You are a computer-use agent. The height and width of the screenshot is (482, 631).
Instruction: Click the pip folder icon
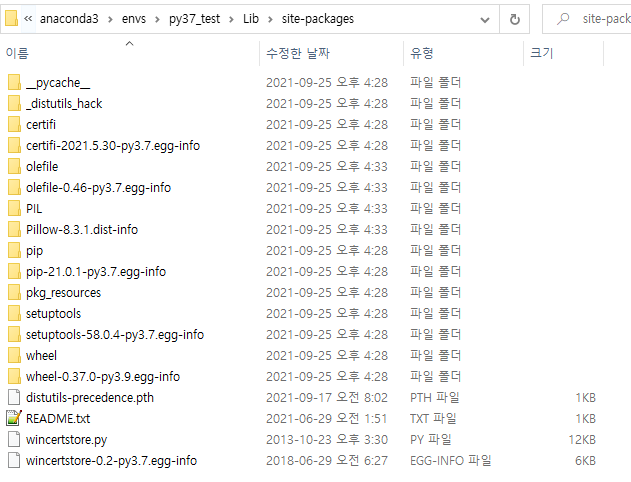[x=14, y=250]
